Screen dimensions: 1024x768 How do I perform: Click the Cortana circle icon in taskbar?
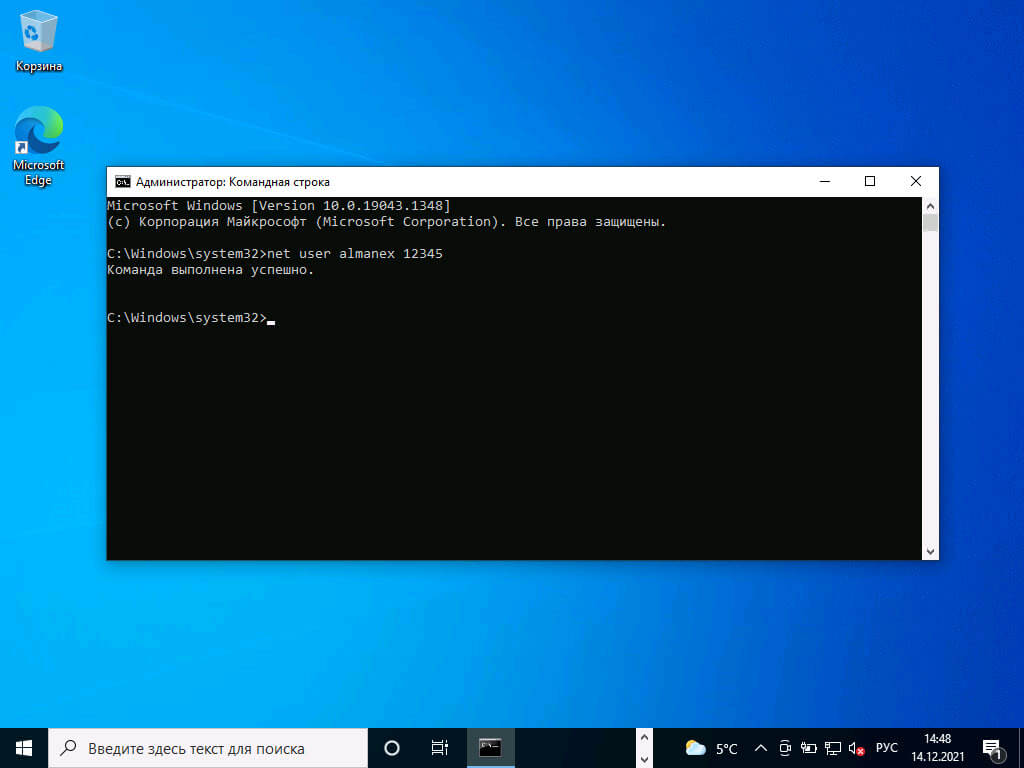tap(392, 748)
